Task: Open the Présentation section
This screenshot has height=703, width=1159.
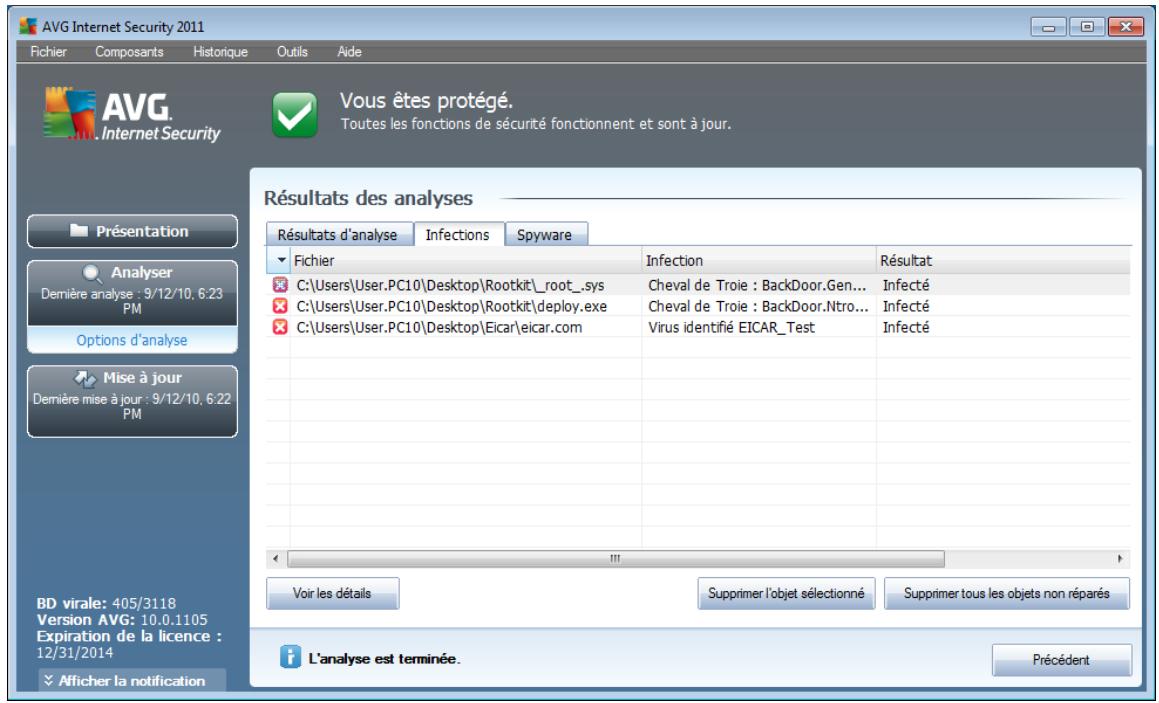Action: tap(132, 231)
